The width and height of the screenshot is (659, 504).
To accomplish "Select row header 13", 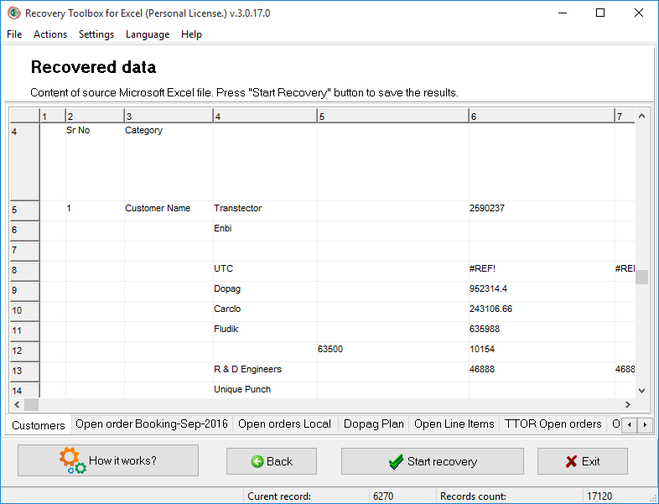I will (x=24, y=372).
